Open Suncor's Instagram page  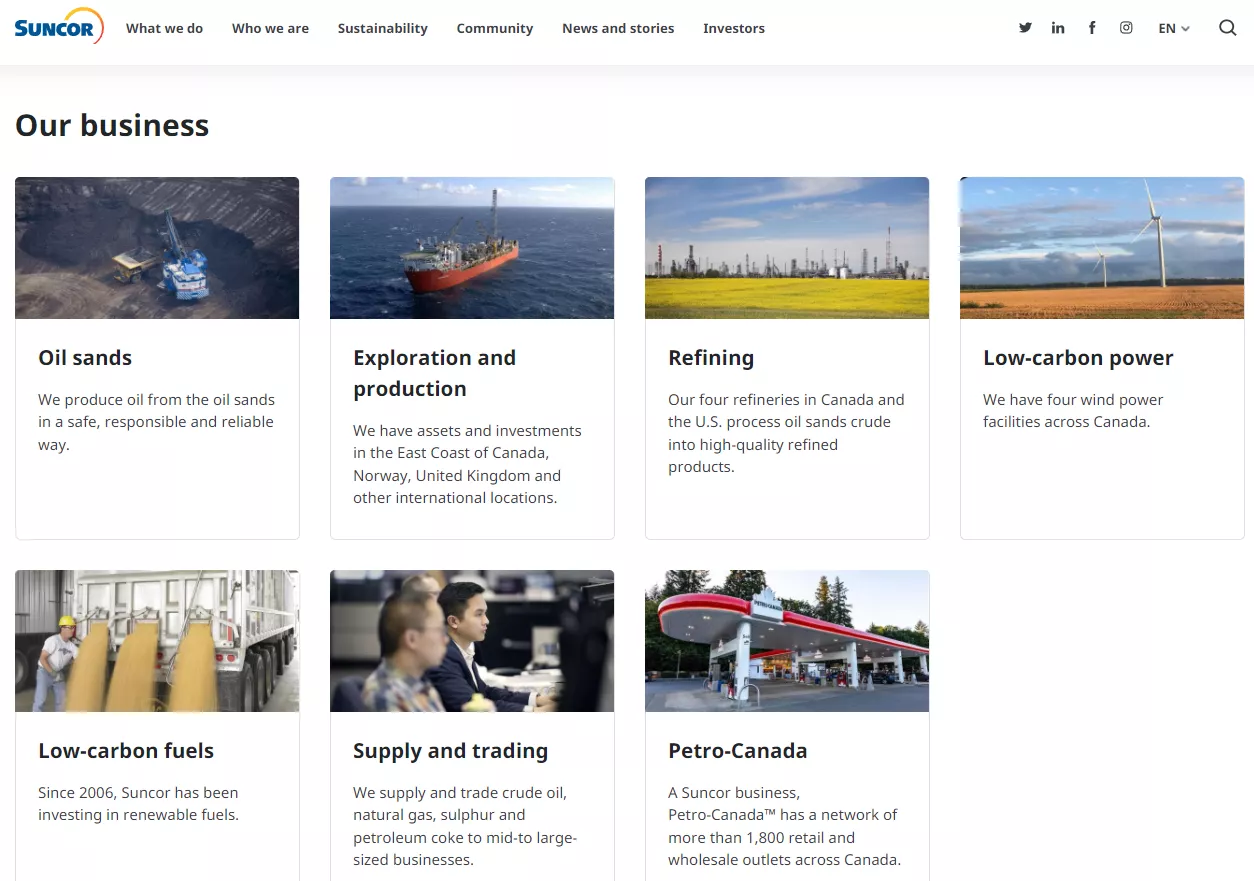pyautogui.click(x=1126, y=28)
